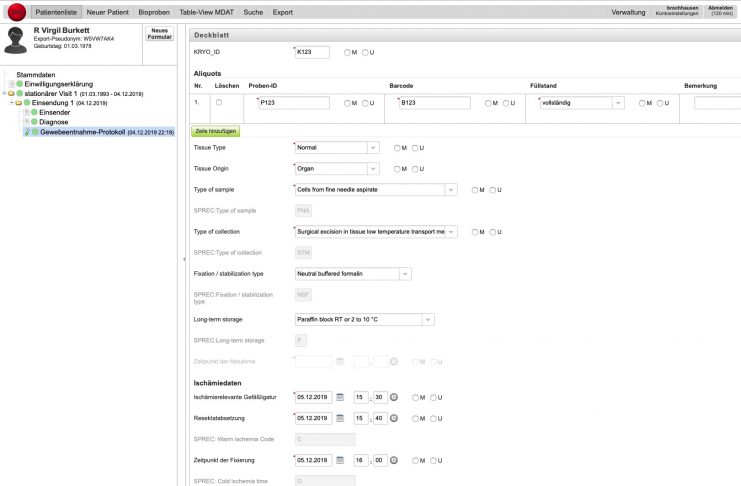Click folder icon of stationärer Visit 1
Viewport: 741px width, 486px height.
11,94
